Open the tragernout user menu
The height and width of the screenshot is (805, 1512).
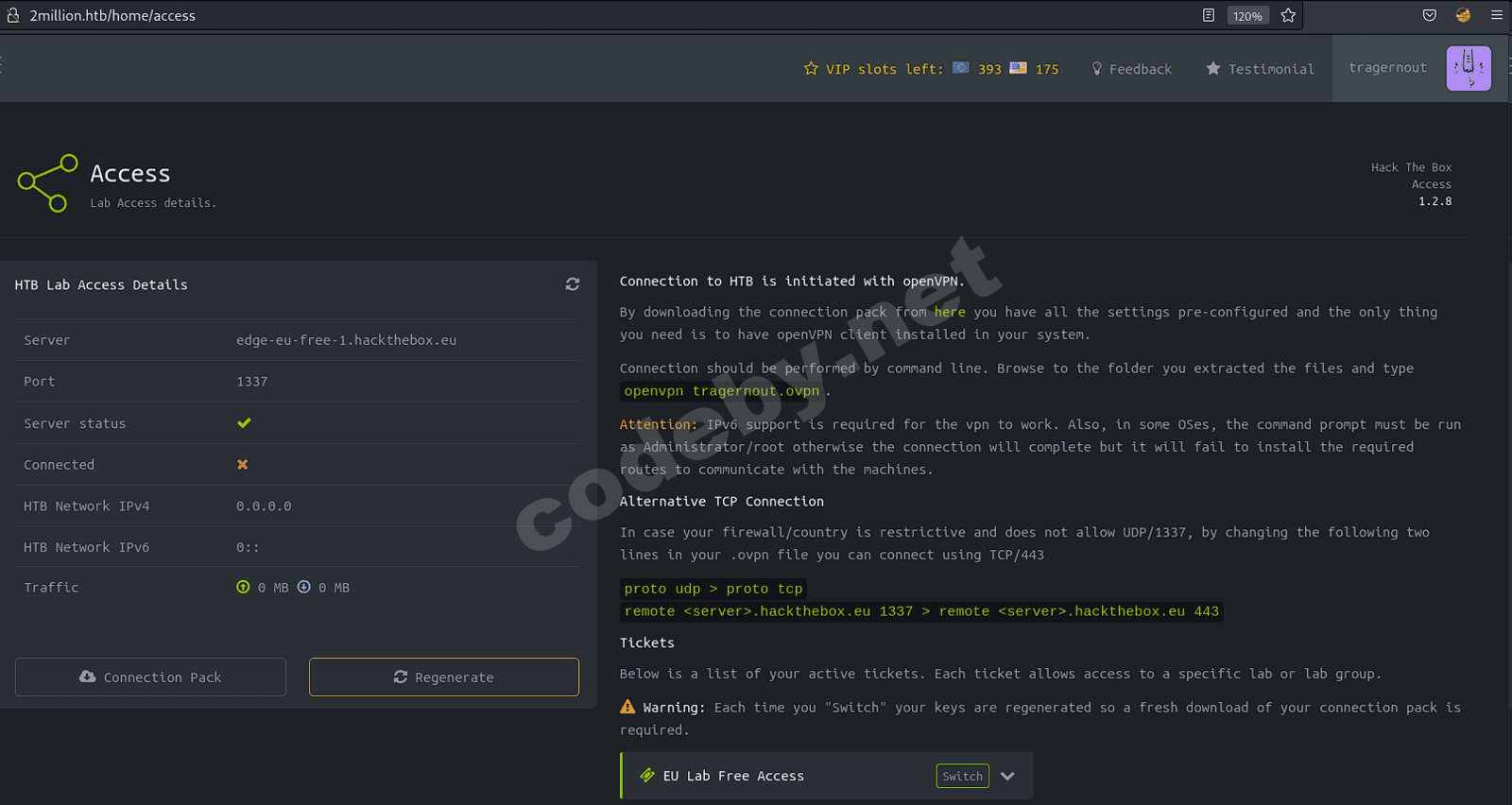(x=1387, y=68)
